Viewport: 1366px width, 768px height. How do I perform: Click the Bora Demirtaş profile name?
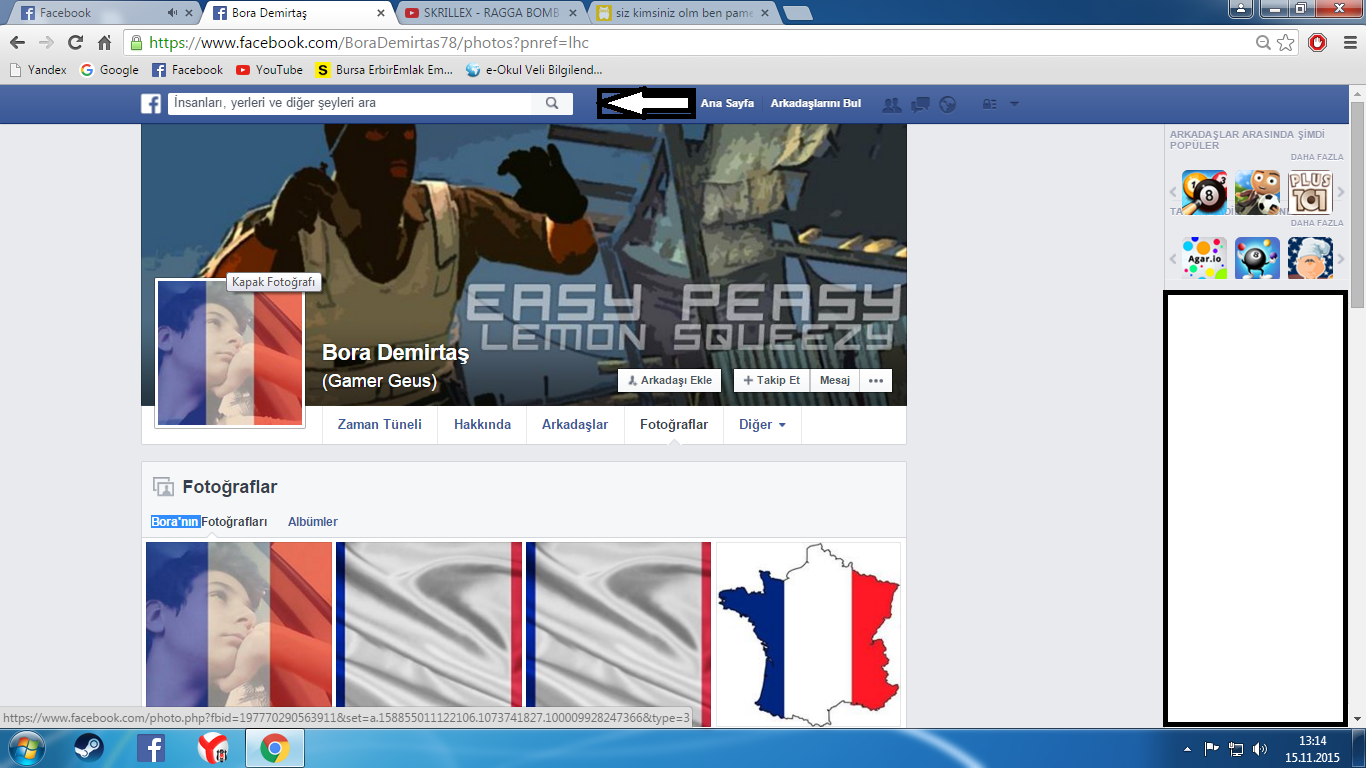point(395,353)
